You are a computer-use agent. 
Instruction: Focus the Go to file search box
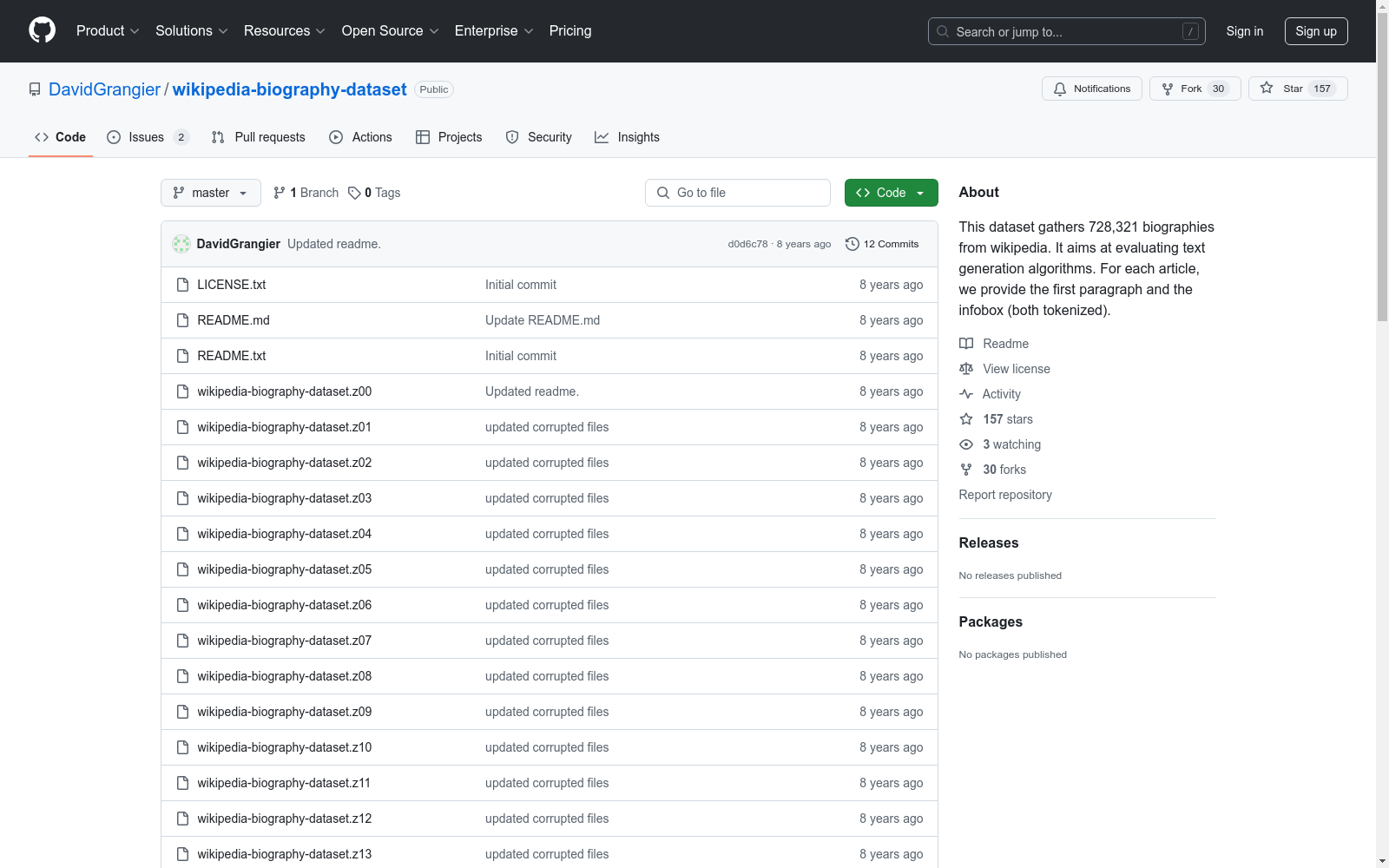point(738,193)
